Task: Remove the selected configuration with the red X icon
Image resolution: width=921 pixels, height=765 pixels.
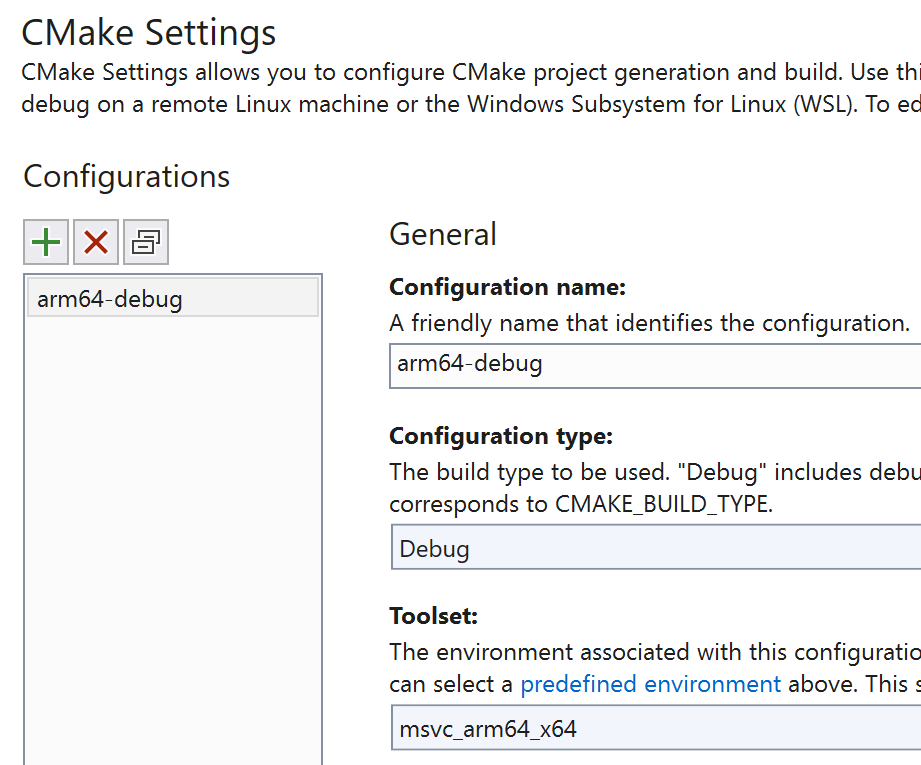Action: (x=96, y=242)
